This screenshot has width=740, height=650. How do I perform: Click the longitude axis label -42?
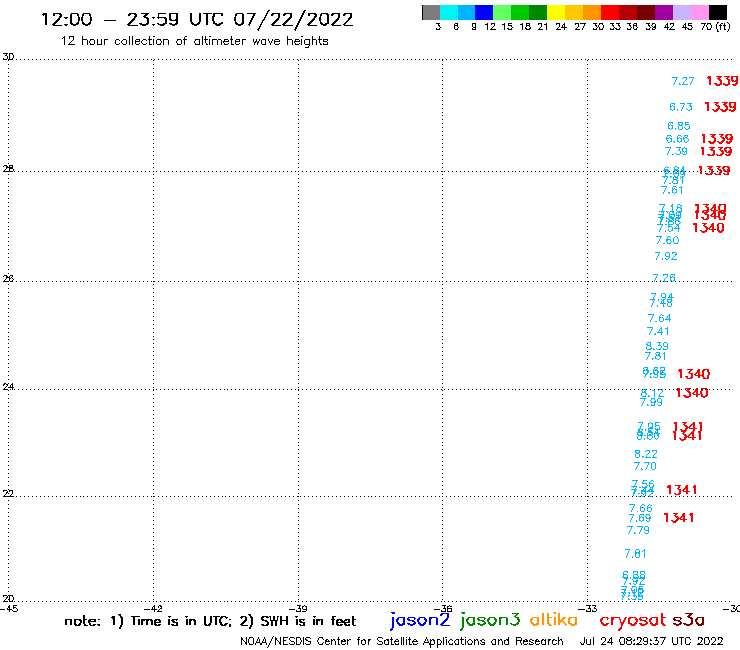coord(153,609)
